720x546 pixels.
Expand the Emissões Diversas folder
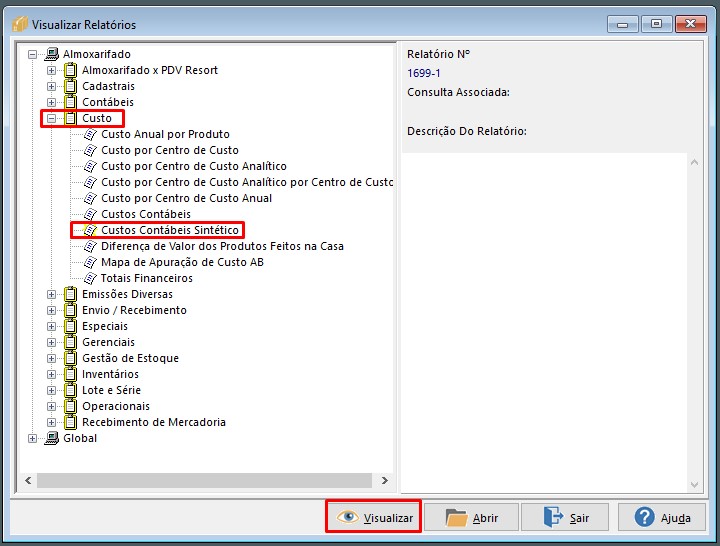point(51,294)
